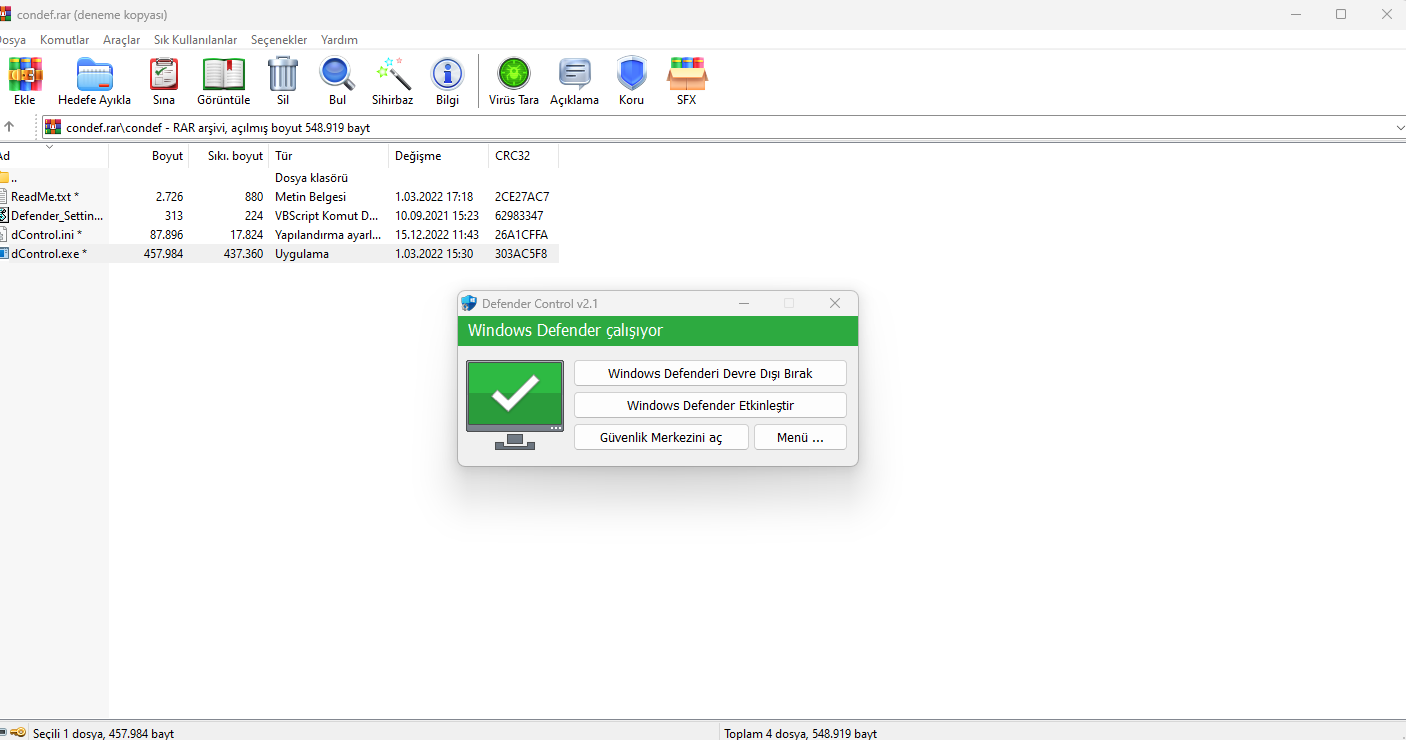This screenshot has height=740, width=1406.
Task: Click the Metin Belgesi type cell
Action: click(310, 197)
